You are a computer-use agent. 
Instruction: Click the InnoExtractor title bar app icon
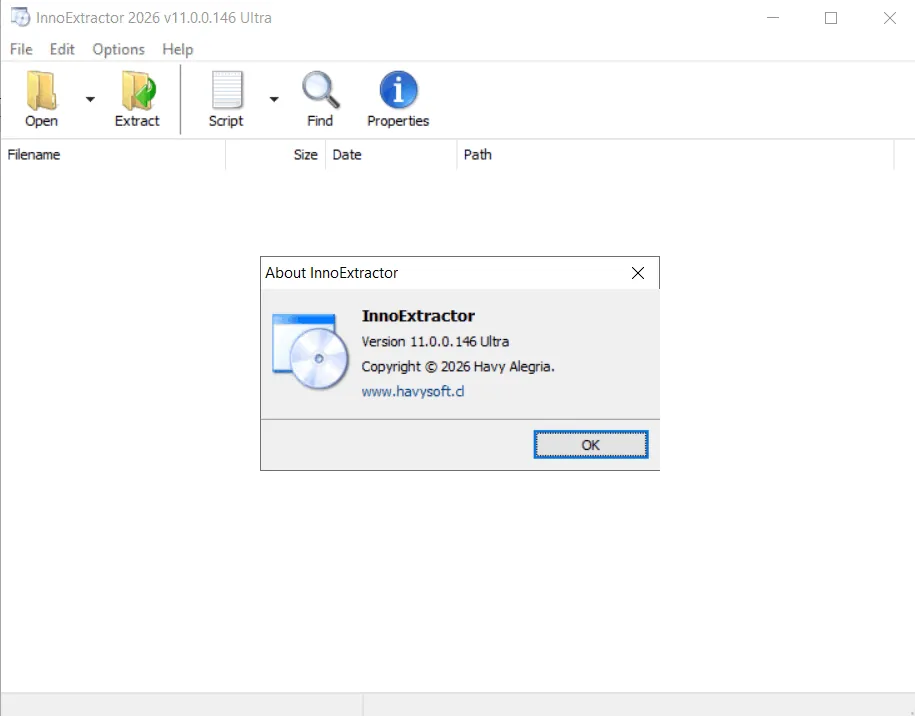[x=20, y=17]
